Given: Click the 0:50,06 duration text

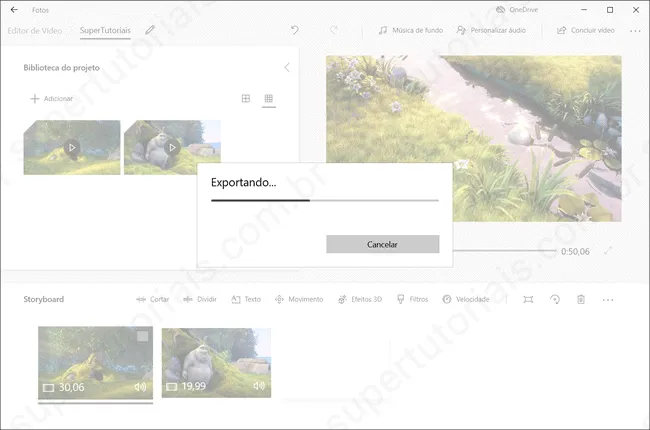Looking at the screenshot, I should click(575, 251).
